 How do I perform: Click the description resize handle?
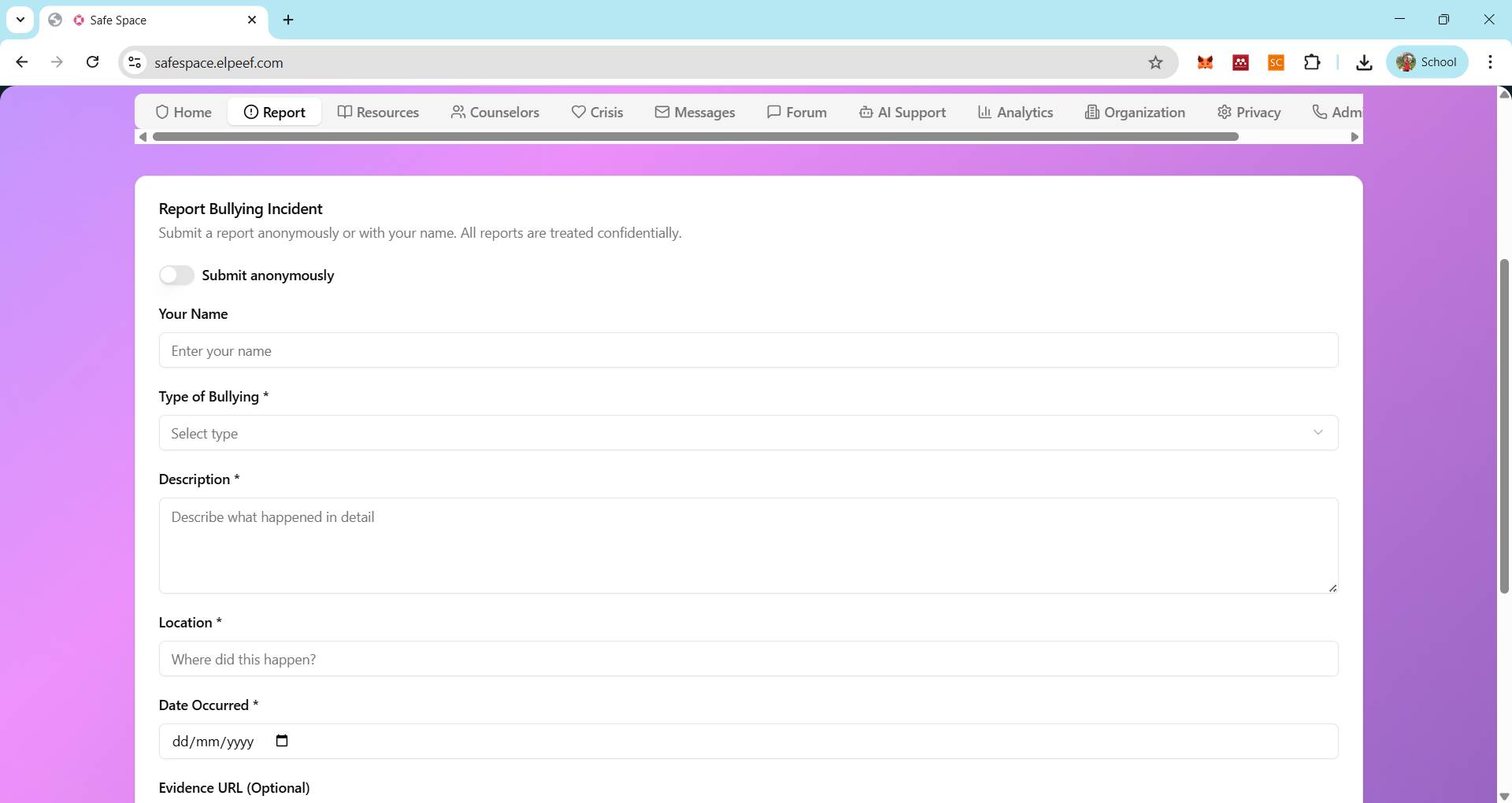pos(1332,588)
